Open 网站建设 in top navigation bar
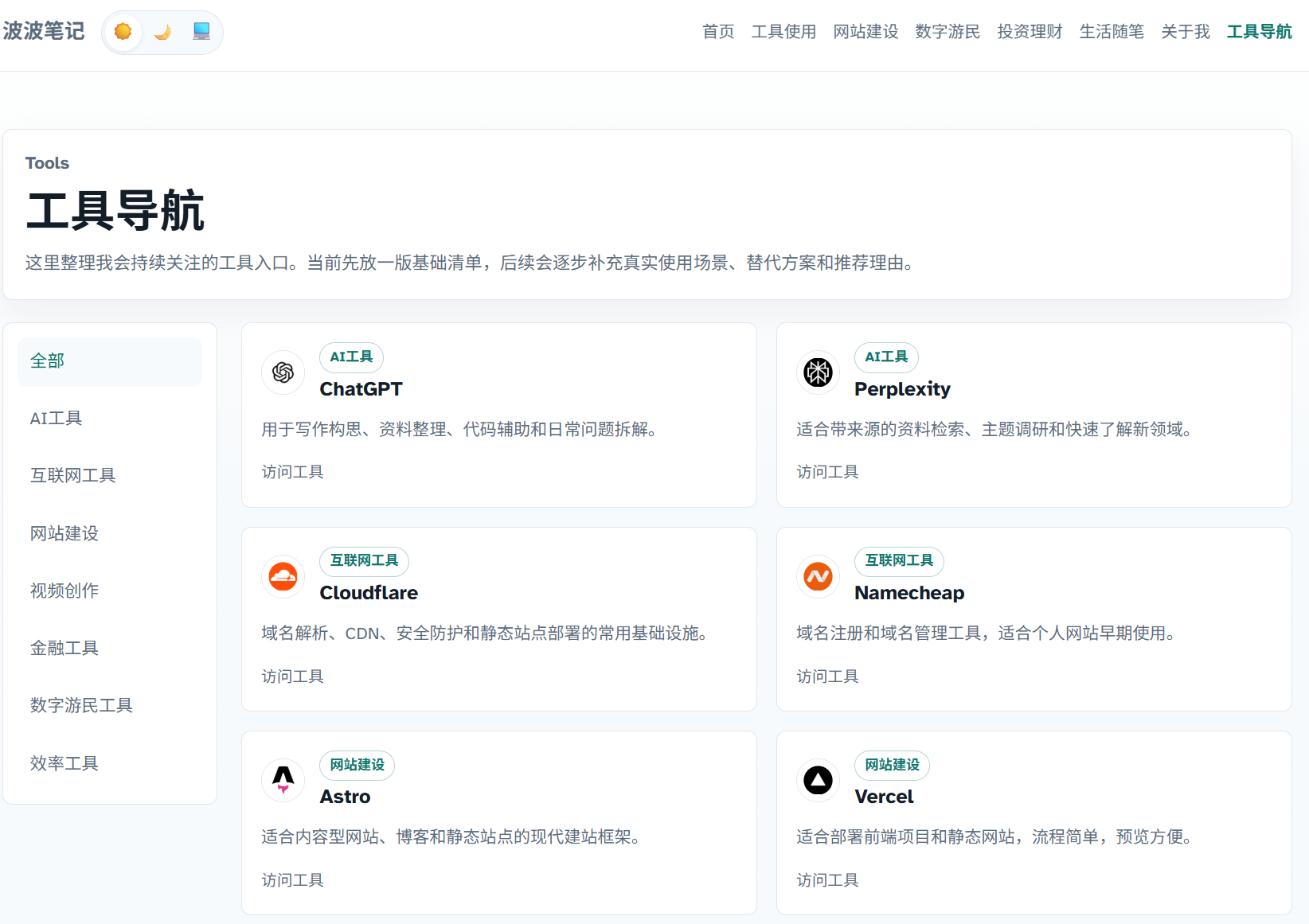1309x924 pixels. coord(866,32)
